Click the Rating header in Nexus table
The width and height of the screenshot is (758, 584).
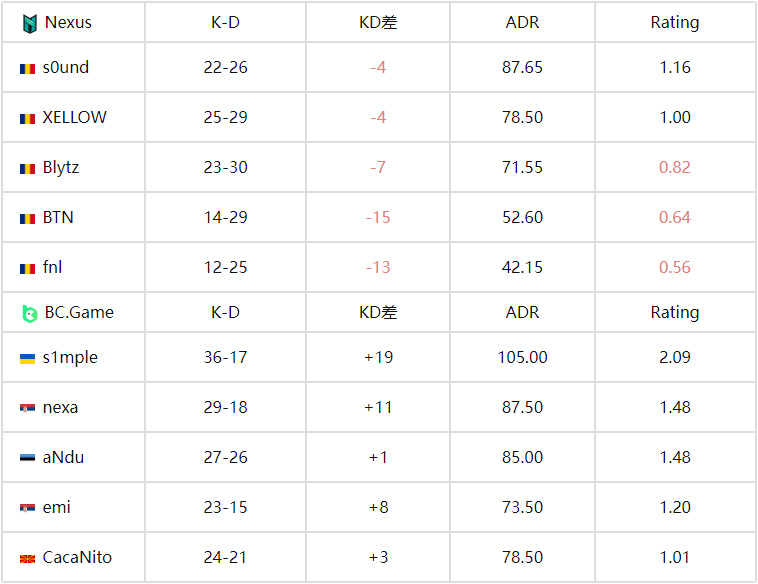coord(675,22)
